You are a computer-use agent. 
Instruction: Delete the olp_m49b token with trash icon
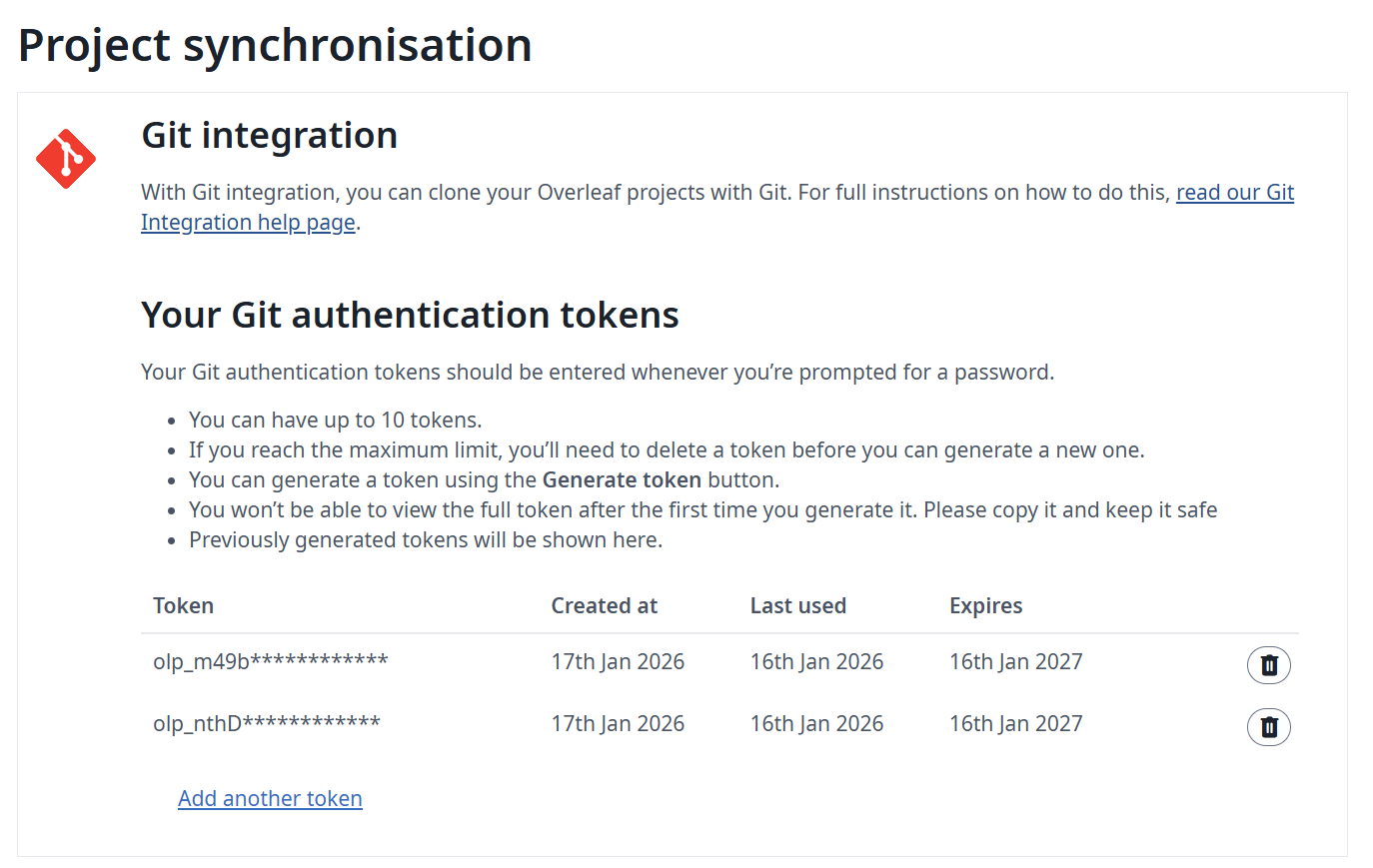[1268, 665]
